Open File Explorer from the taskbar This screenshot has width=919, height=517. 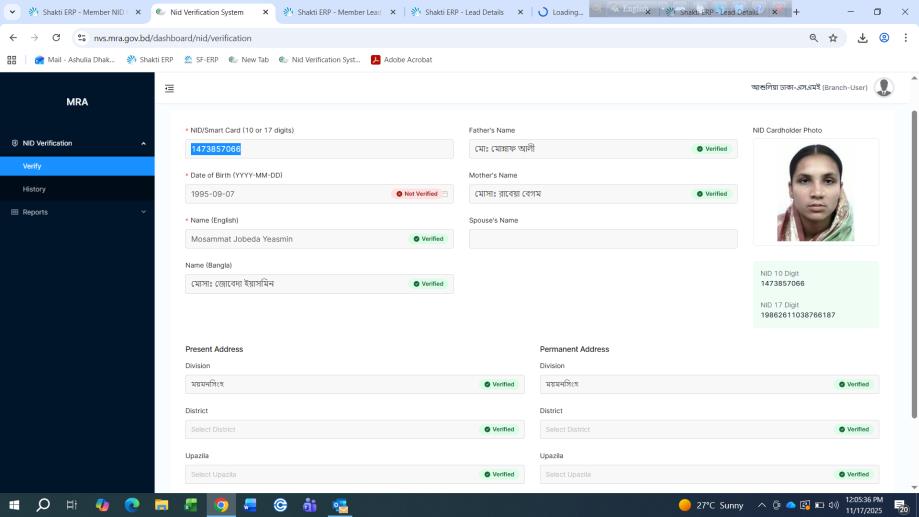click(x=161, y=505)
